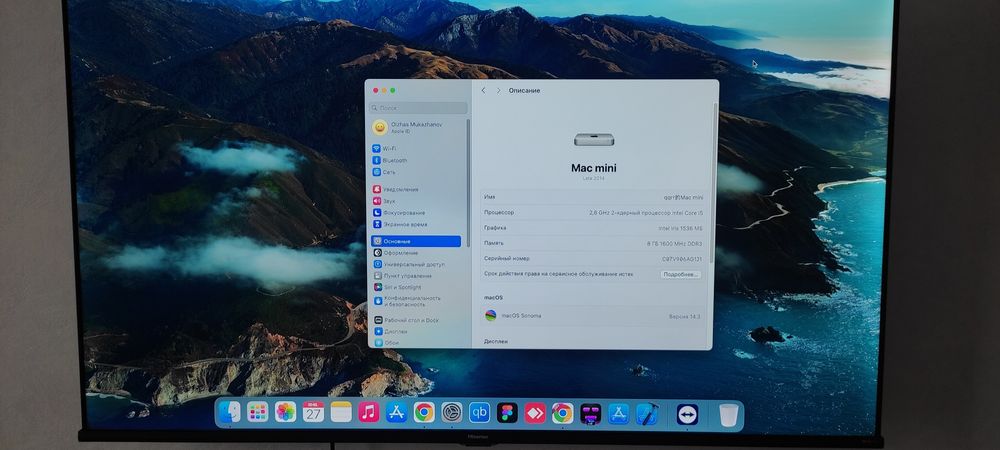Screen dimensions: 1000x450
Task: Open the Trash in the Dock
Action: [728, 415]
